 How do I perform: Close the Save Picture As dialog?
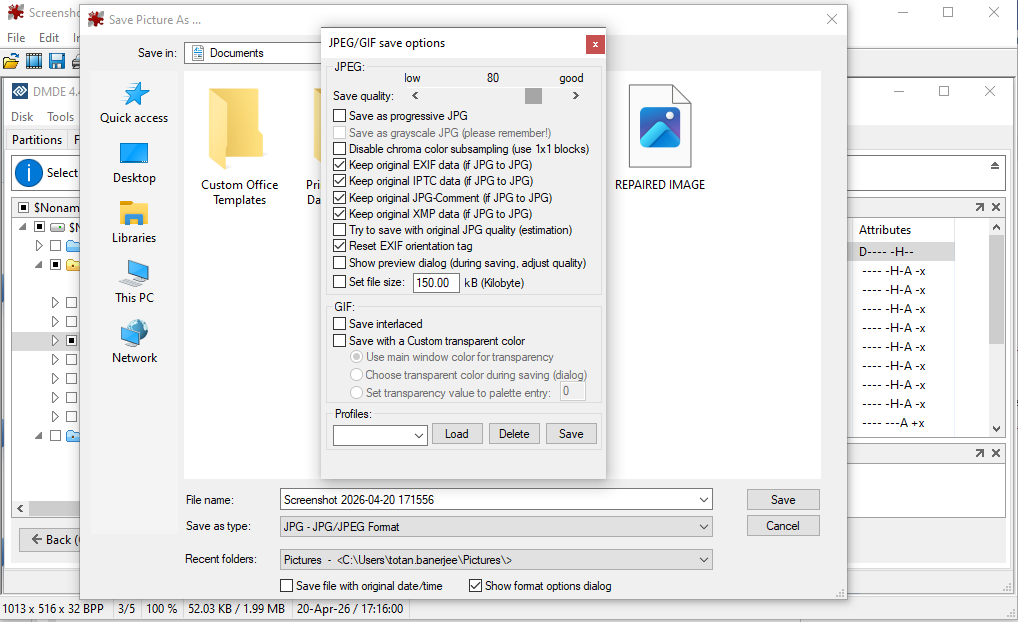click(832, 19)
